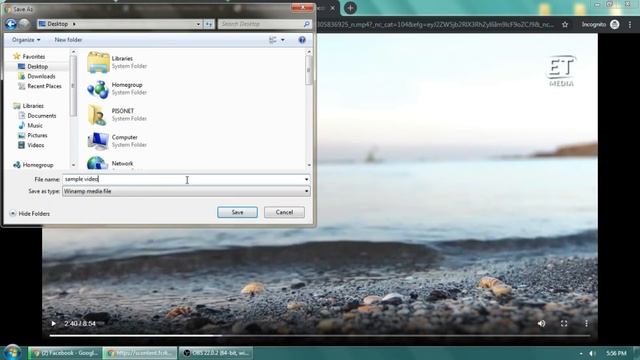Select the Libraries system folder icon
Image resolution: width=640 pixels, height=360 pixels.
pyautogui.click(x=98, y=62)
